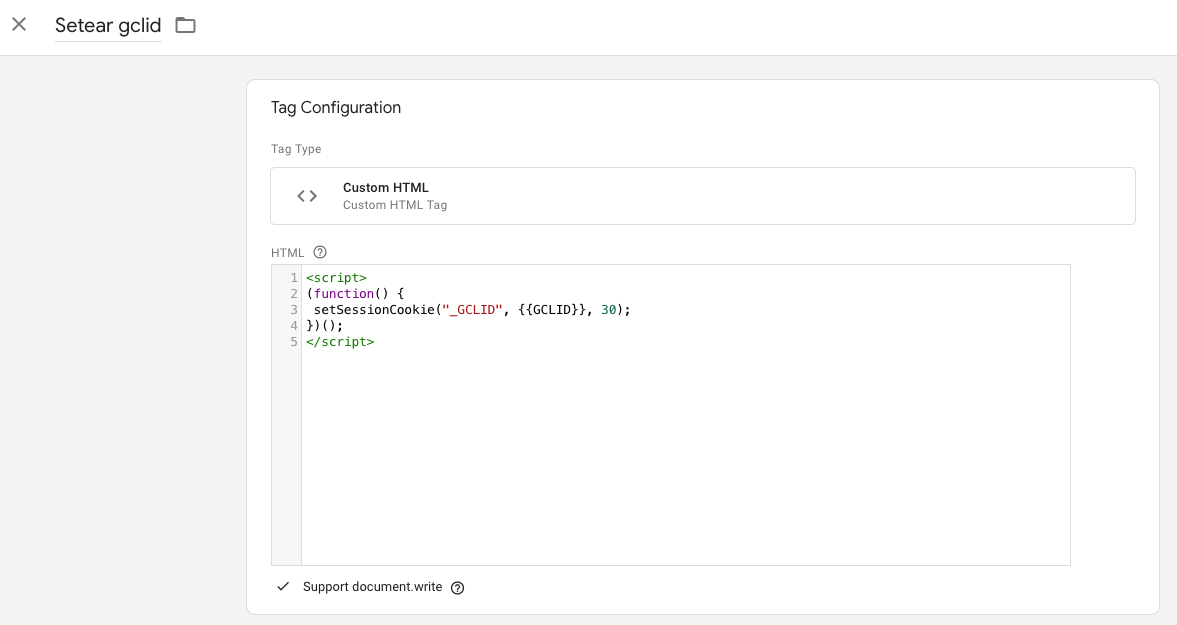
Task: Click the Tag Configuration heading
Action: point(336,107)
